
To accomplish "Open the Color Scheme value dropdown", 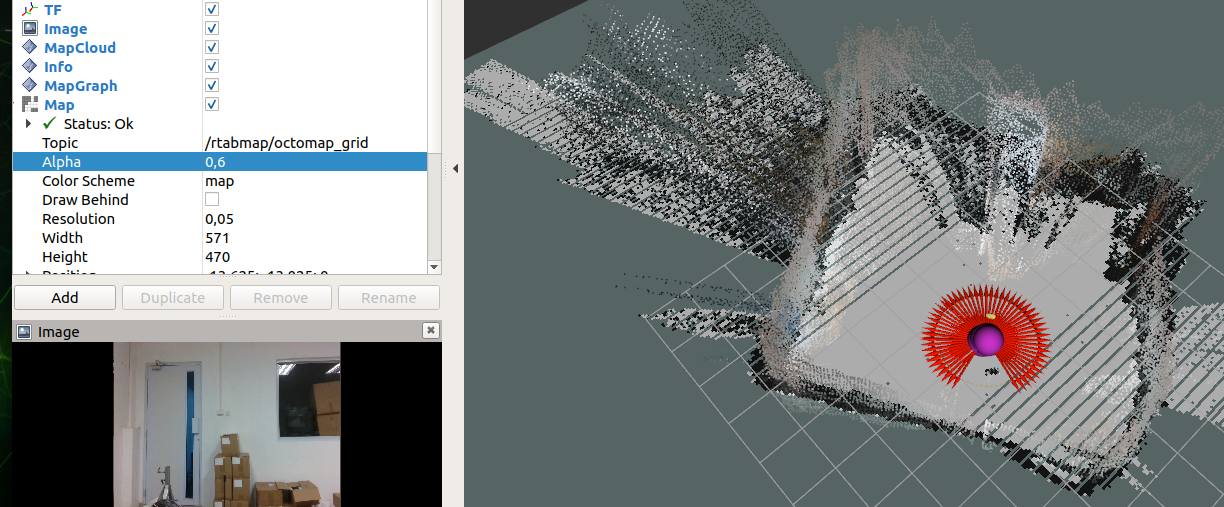I will click(x=312, y=181).
